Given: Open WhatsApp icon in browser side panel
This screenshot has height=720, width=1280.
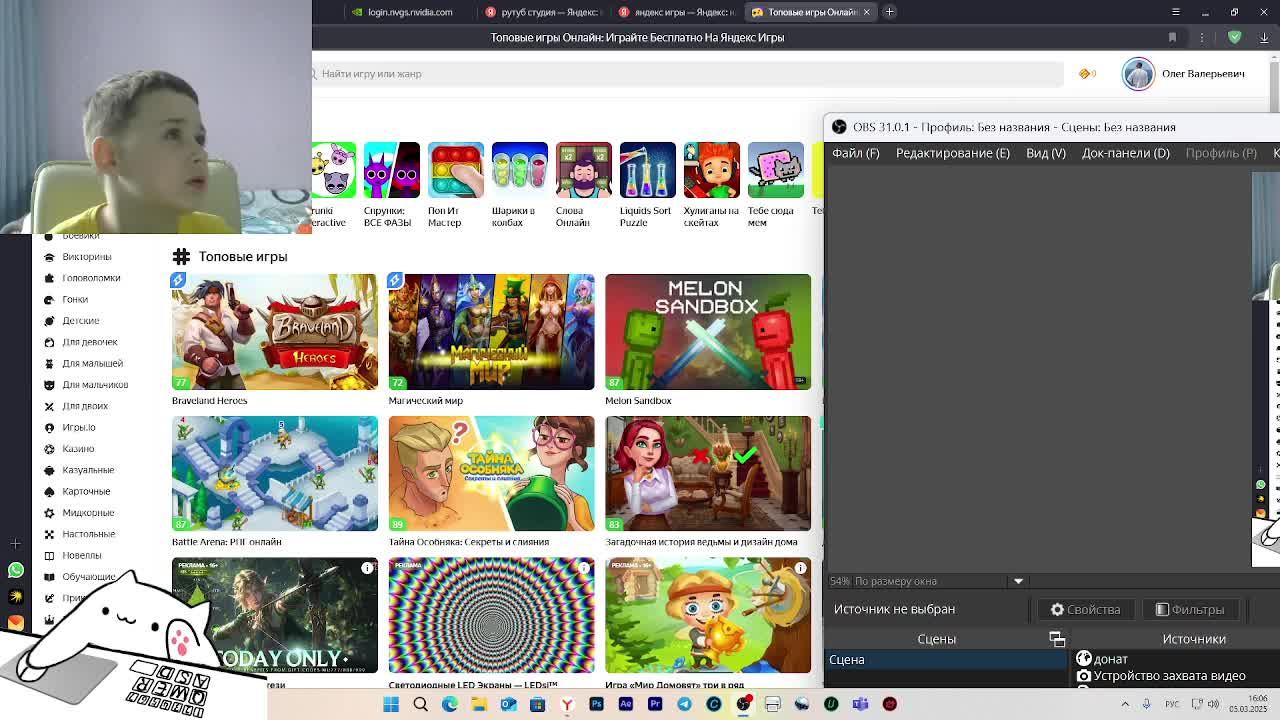Looking at the screenshot, I should point(15,570).
